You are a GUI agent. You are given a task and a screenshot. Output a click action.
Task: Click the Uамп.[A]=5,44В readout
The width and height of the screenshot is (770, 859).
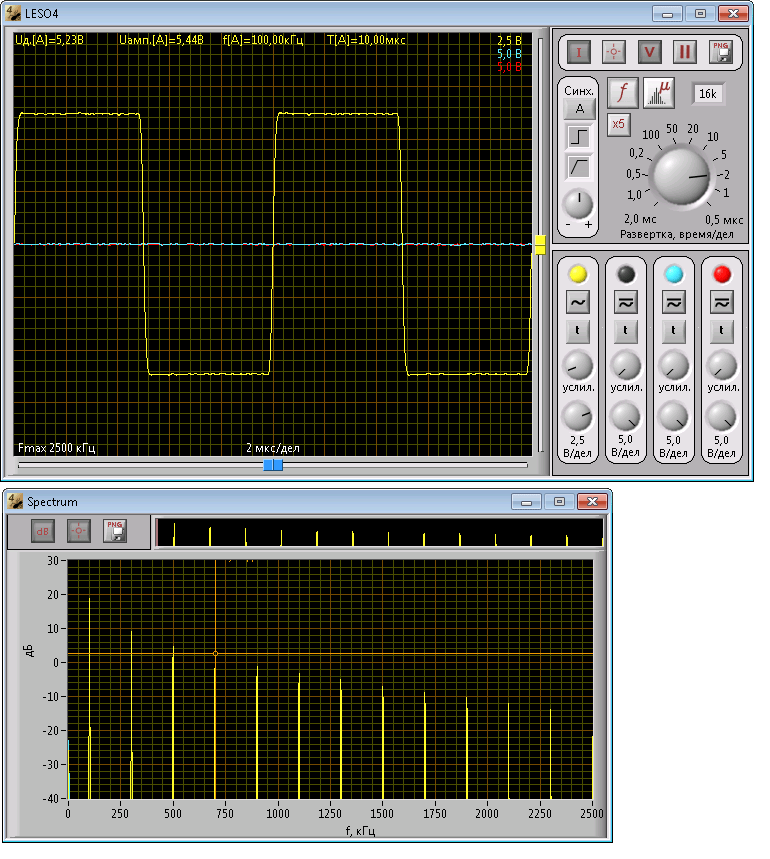click(161, 40)
